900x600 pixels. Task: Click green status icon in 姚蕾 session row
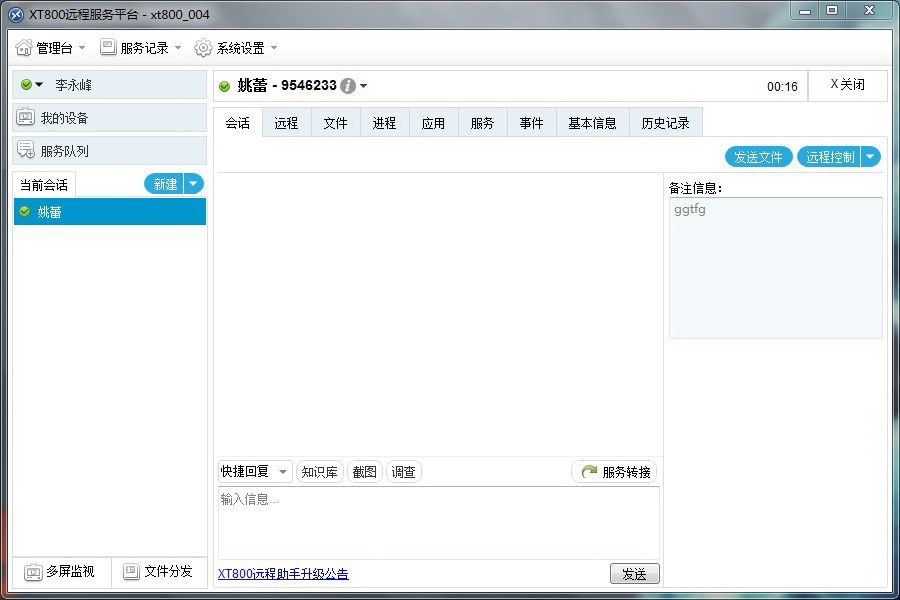coord(25,211)
